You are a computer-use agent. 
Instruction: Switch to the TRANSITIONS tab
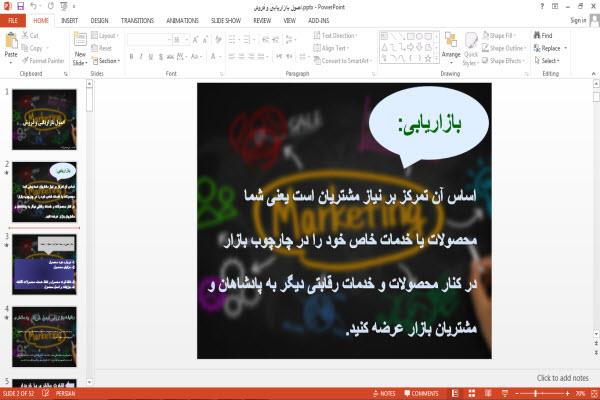point(137,21)
